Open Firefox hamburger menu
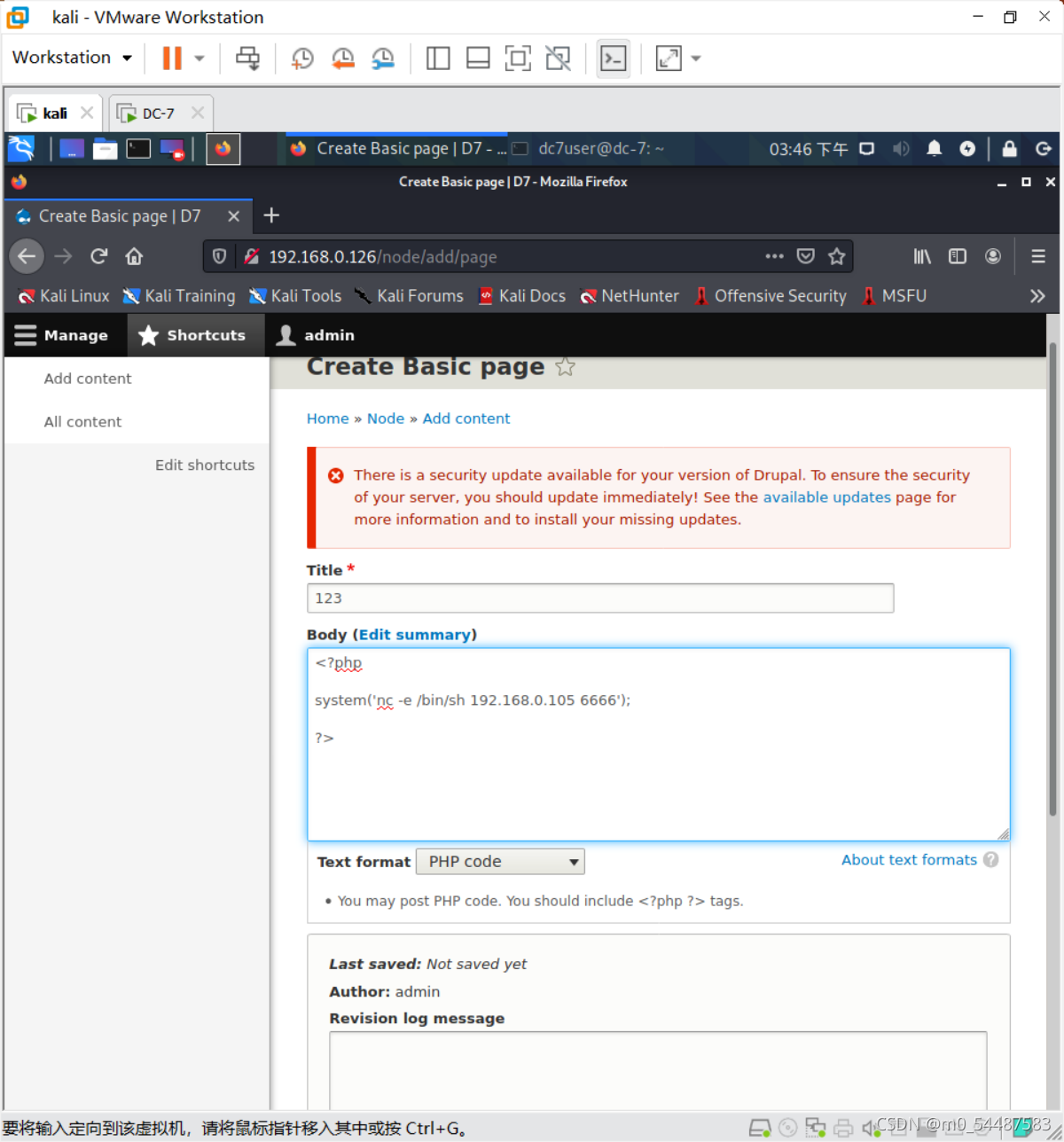The height and width of the screenshot is (1142, 1064). click(x=1038, y=256)
